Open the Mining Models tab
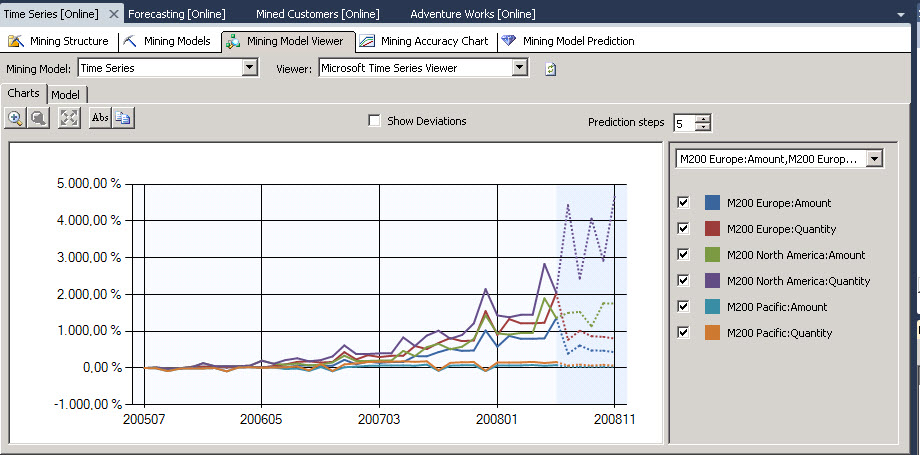 [168, 42]
